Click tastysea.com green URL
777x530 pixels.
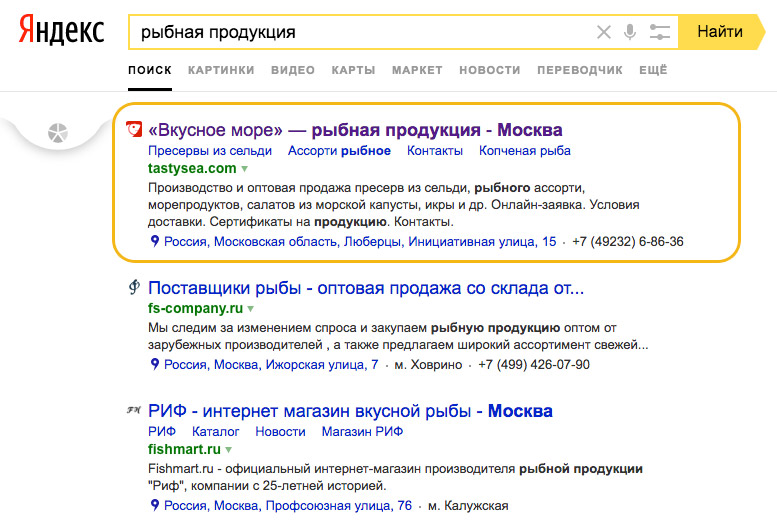click(192, 168)
